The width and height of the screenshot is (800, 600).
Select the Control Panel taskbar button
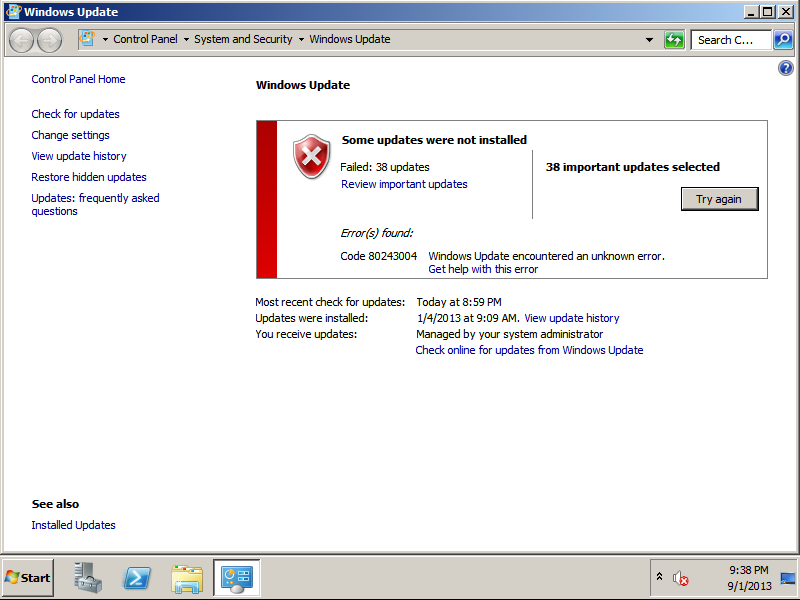236,578
